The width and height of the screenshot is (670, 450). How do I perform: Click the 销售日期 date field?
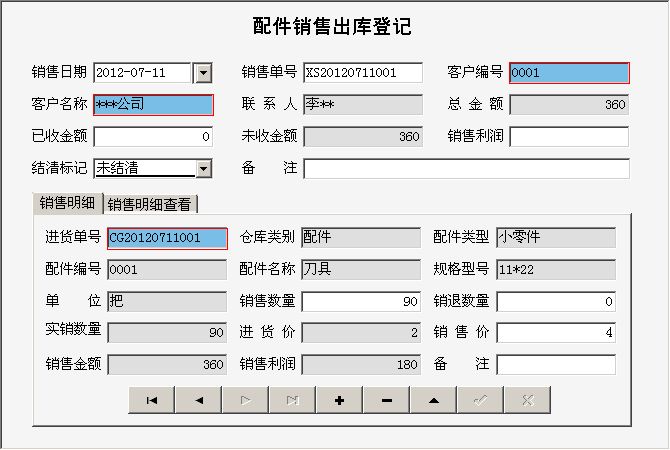click(x=142, y=73)
